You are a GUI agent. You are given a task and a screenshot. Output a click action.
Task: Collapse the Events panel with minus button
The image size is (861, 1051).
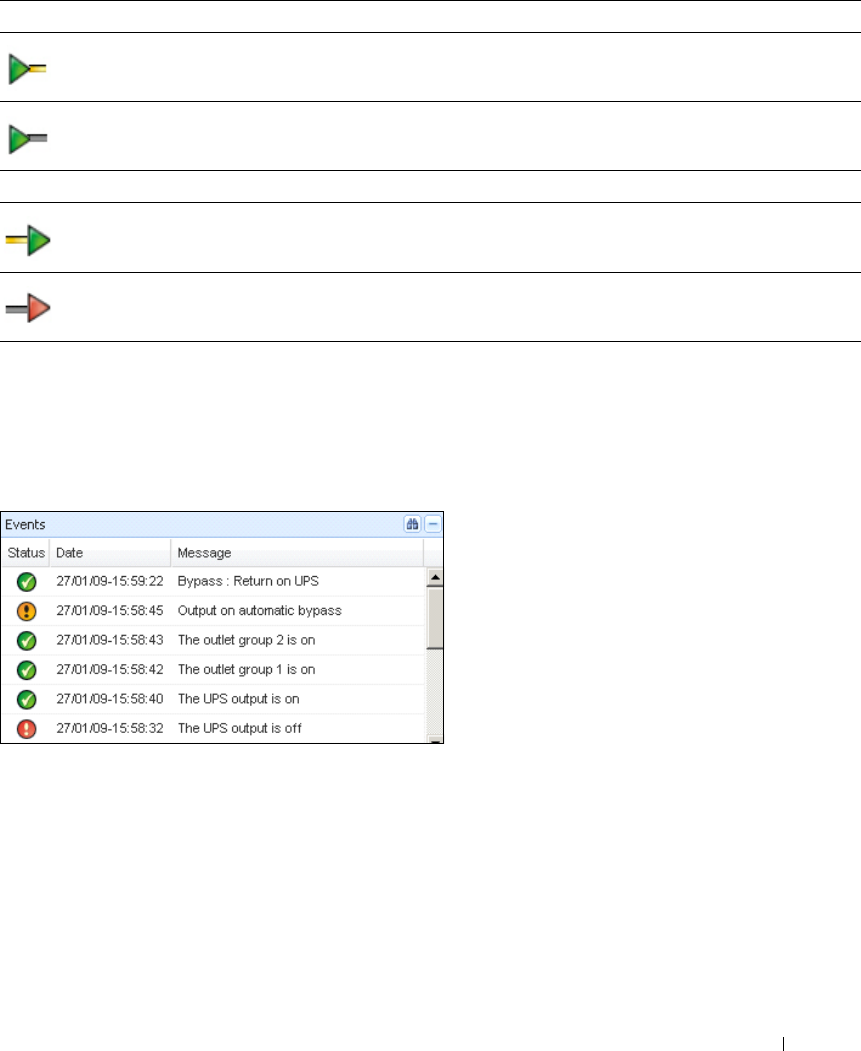434,524
